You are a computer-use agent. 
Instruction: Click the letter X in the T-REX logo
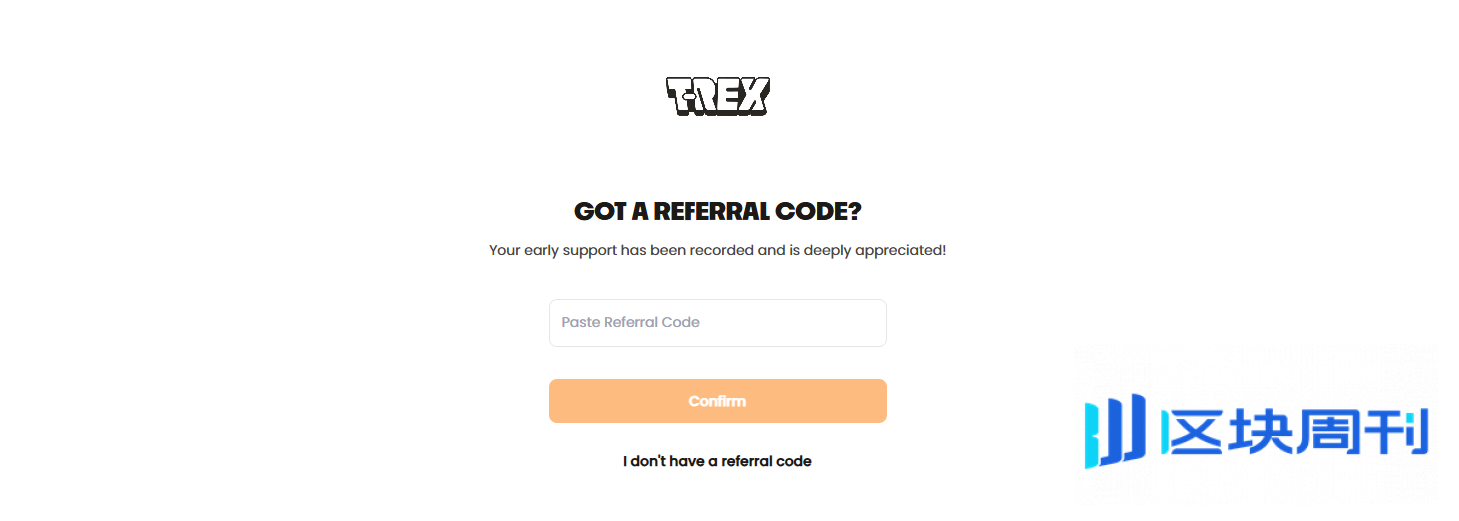(752, 96)
